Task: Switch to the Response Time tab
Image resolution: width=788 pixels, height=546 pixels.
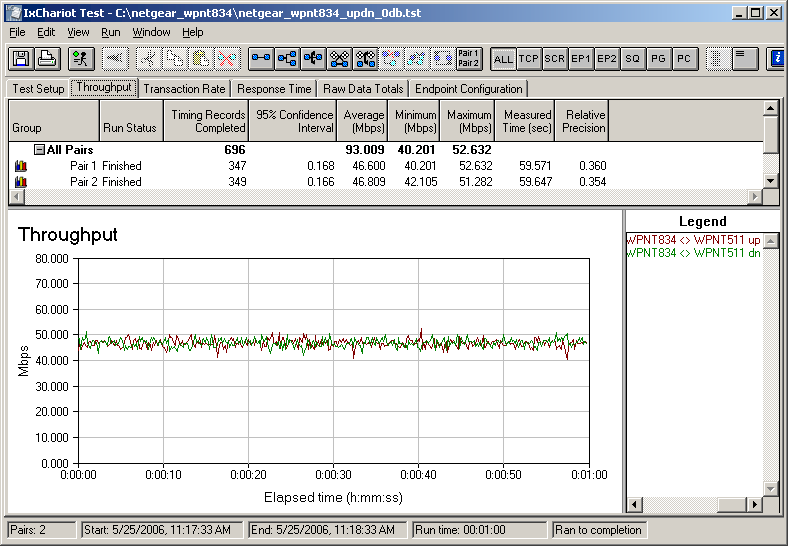Action: 274,89
